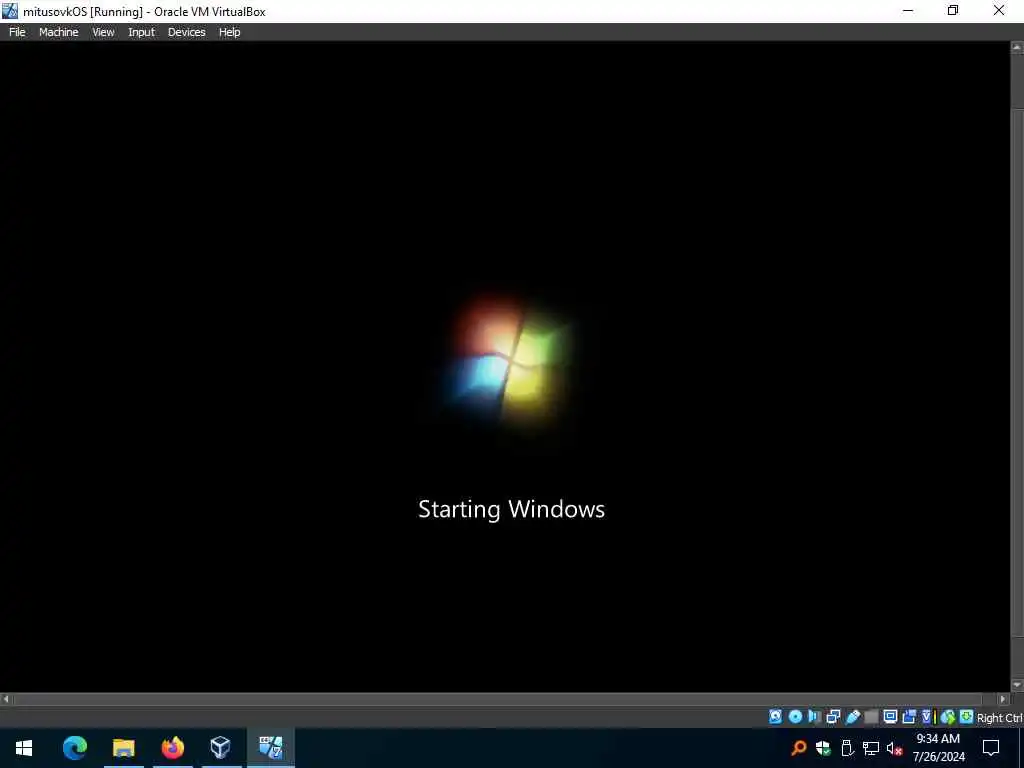Viewport: 1024px width, 768px height.
Task: Open the Windows Start menu
Action: [24, 748]
